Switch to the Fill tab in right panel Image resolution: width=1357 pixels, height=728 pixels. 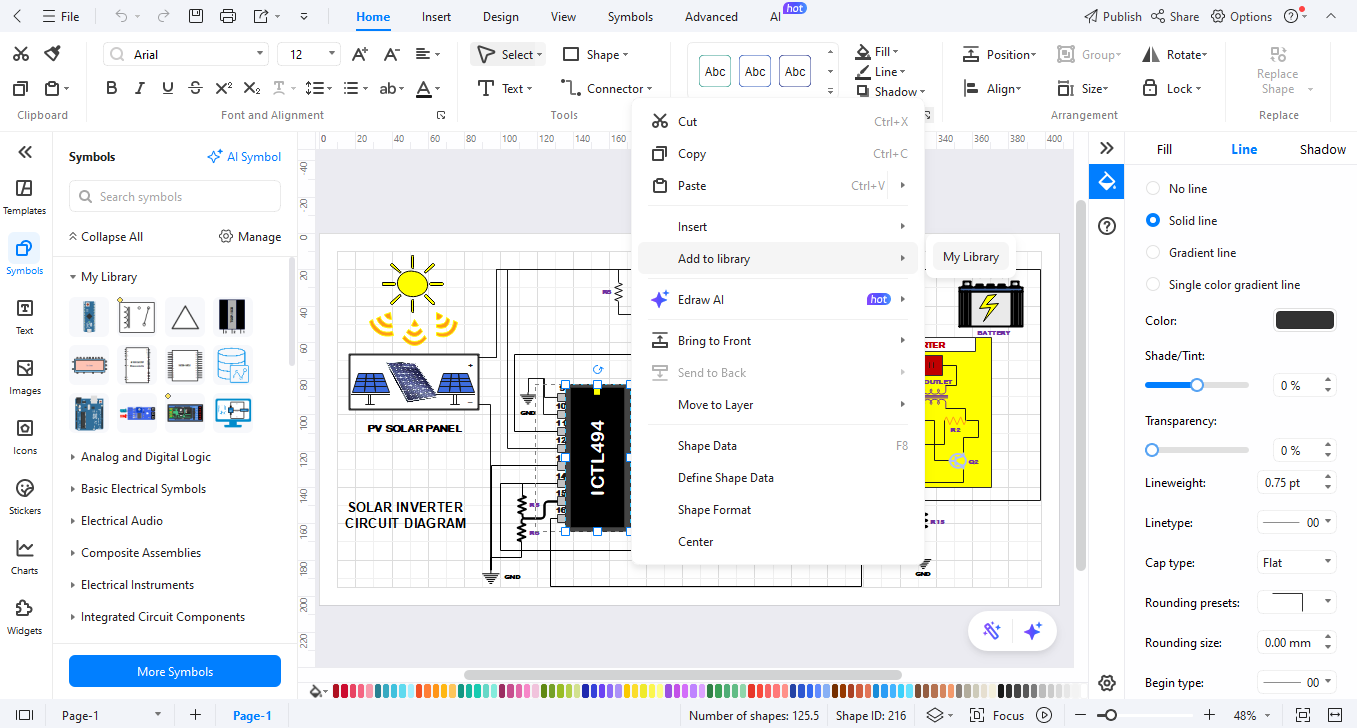(1164, 149)
